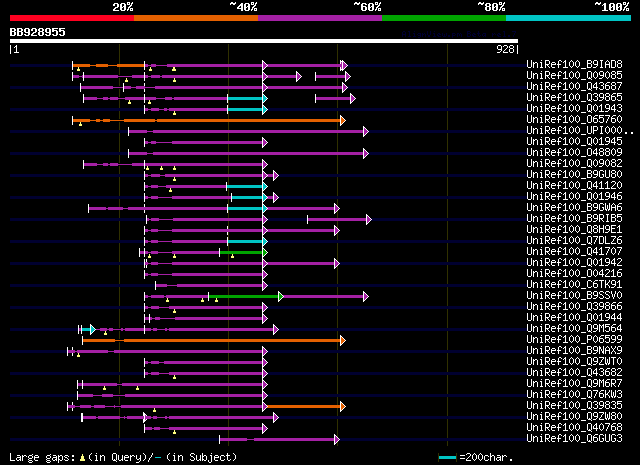Screen dimensions: 640x465
Task: Open hit UniRef100_Q01943
Action: click(574, 109)
